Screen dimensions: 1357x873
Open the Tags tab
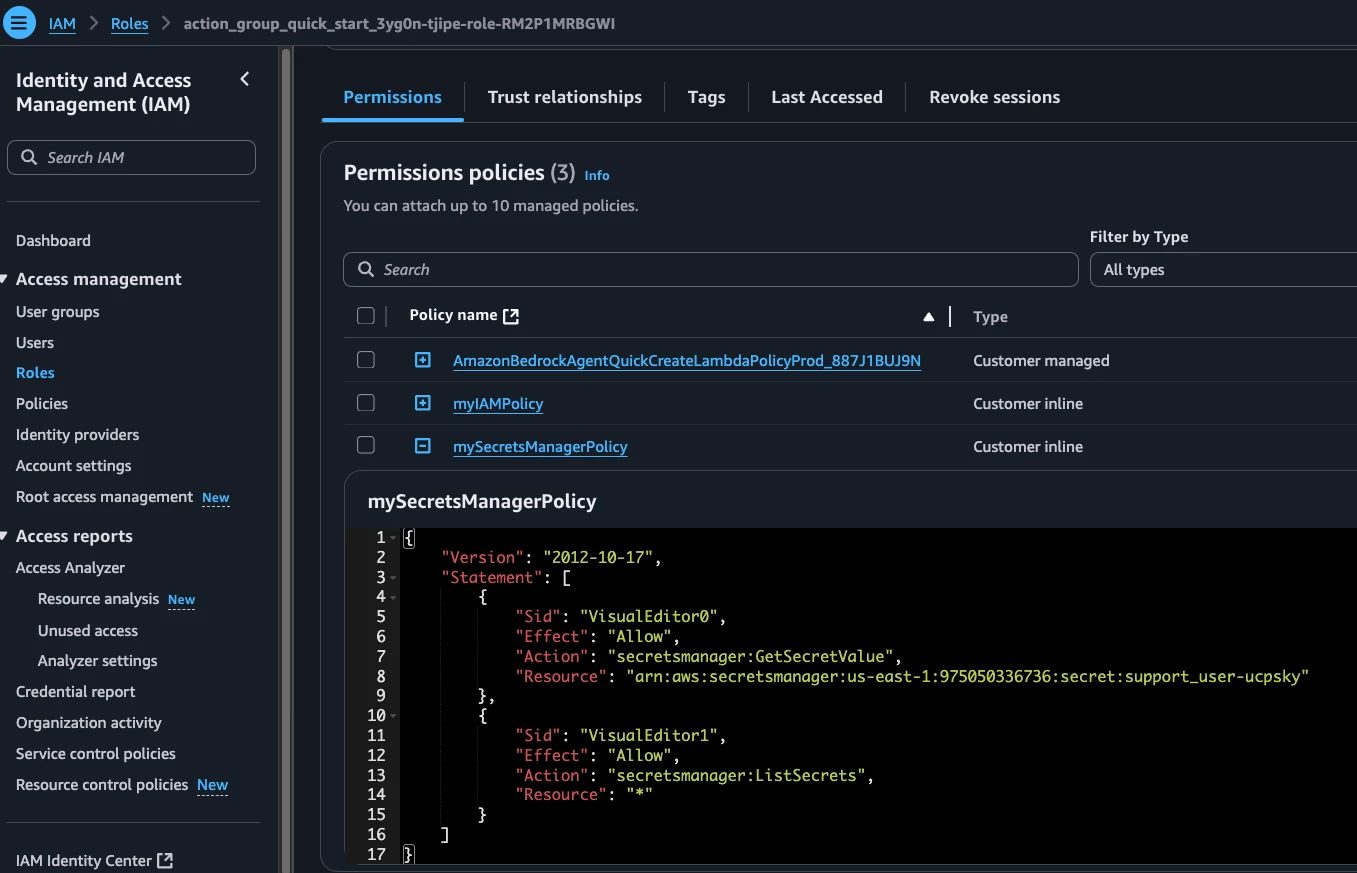(706, 97)
